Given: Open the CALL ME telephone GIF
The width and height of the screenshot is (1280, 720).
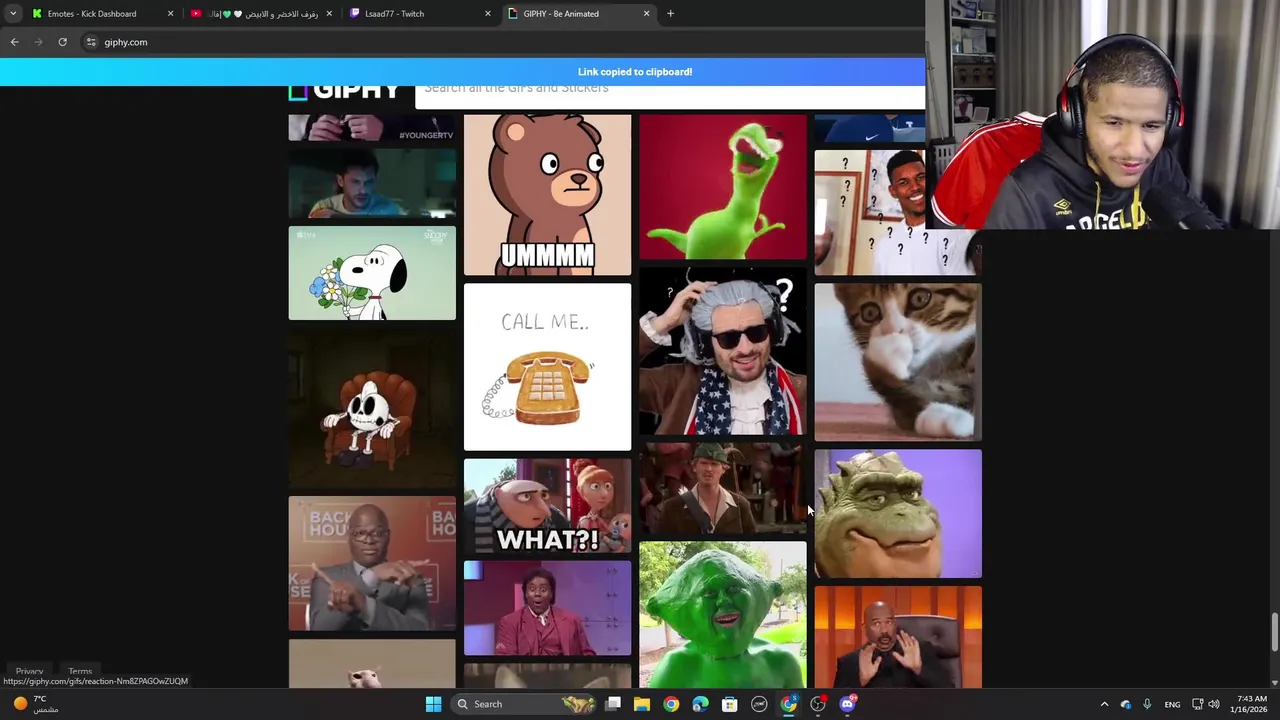Looking at the screenshot, I should coord(547,367).
